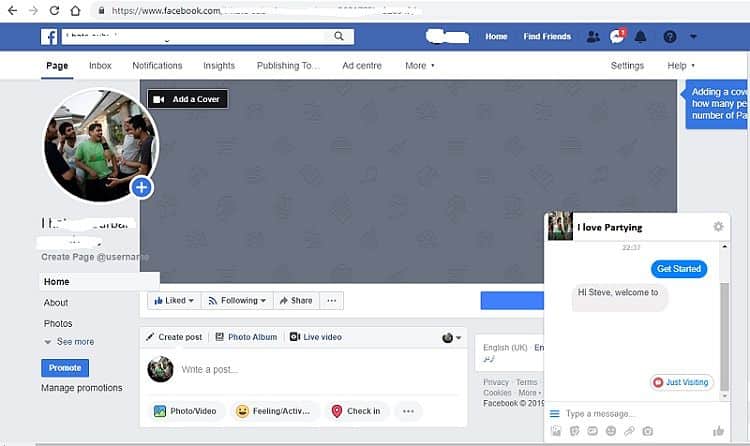Open the friend requests icon
Viewport: 750px width, 446px height.
(593, 36)
